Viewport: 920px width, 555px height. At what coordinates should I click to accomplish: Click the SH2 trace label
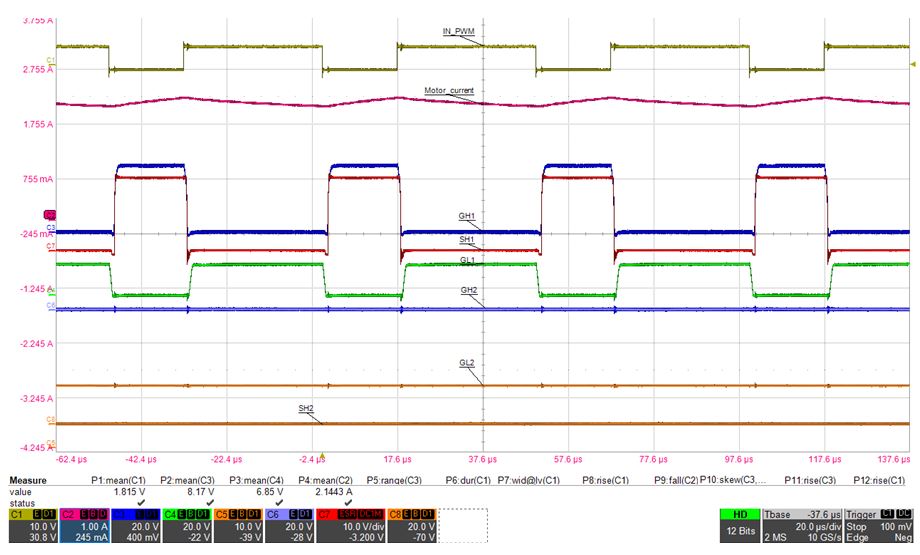pyautogui.click(x=306, y=409)
